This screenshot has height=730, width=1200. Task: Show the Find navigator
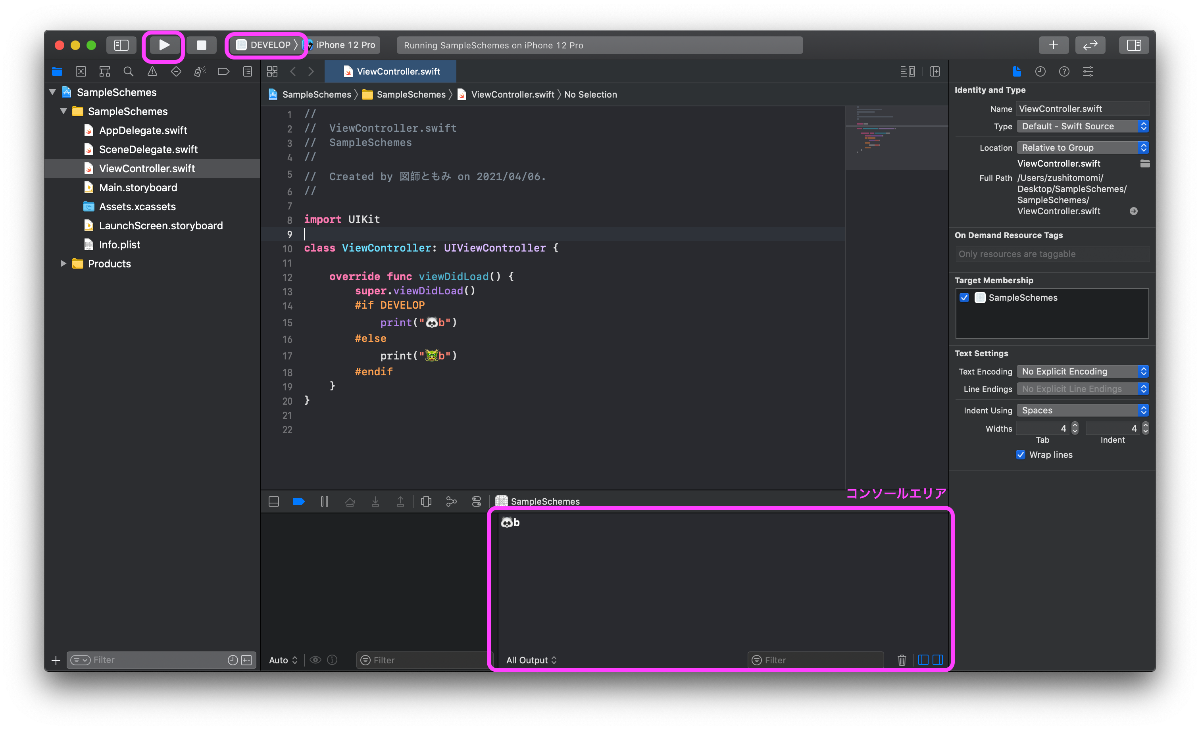pos(128,72)
